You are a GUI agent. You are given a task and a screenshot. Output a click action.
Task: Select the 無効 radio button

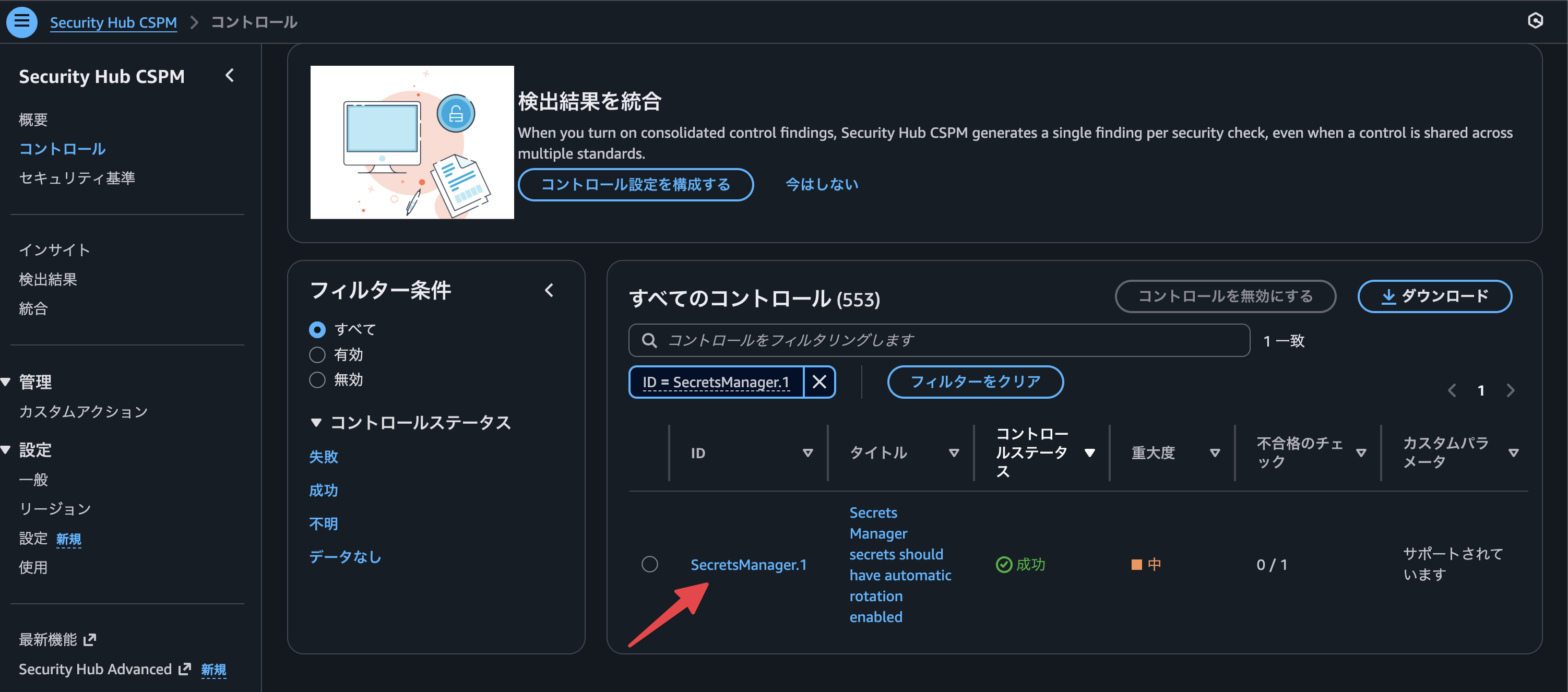[x=316, y=379]
